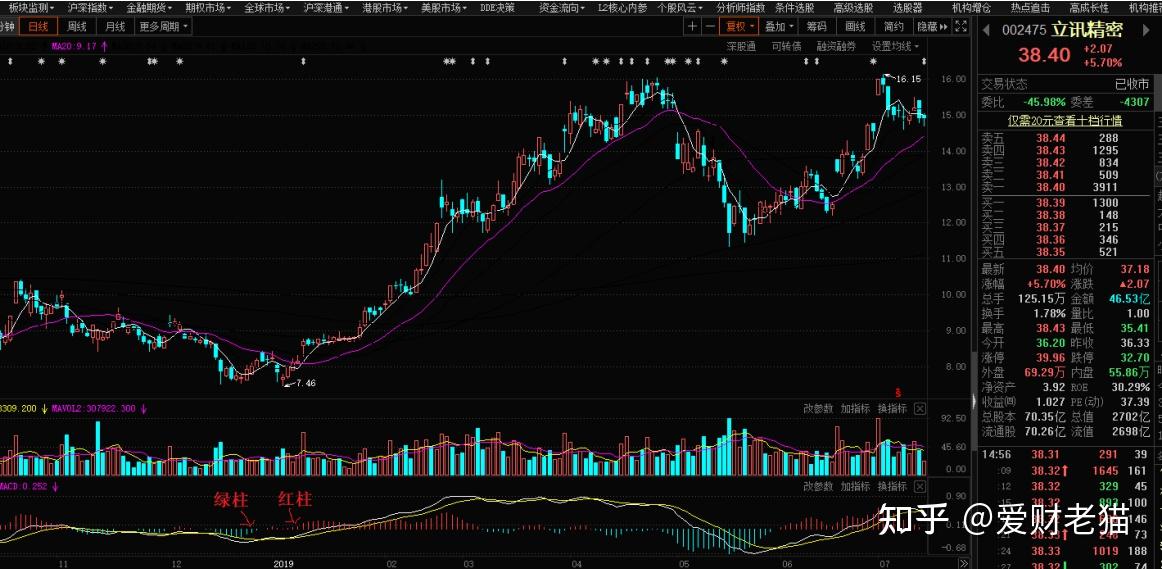Open 板块监测 dropdown menu

pos(31,8)
